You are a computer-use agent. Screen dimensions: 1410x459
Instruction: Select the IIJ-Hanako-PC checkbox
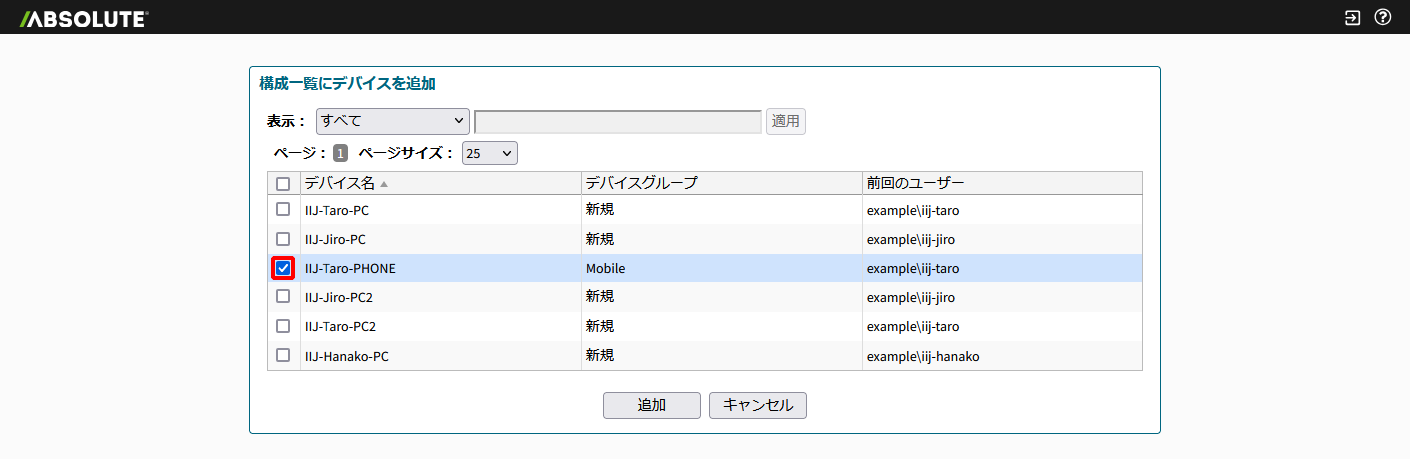pos(283,355)
